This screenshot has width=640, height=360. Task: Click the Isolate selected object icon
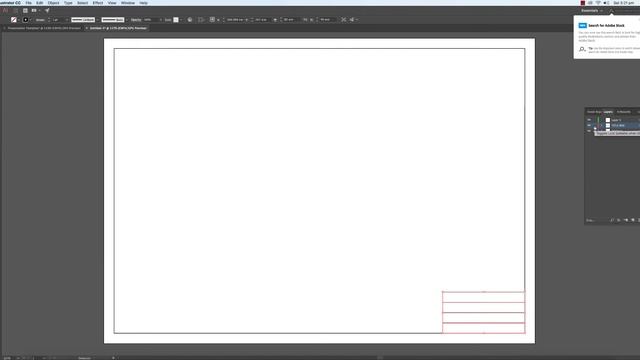point(343,20)
